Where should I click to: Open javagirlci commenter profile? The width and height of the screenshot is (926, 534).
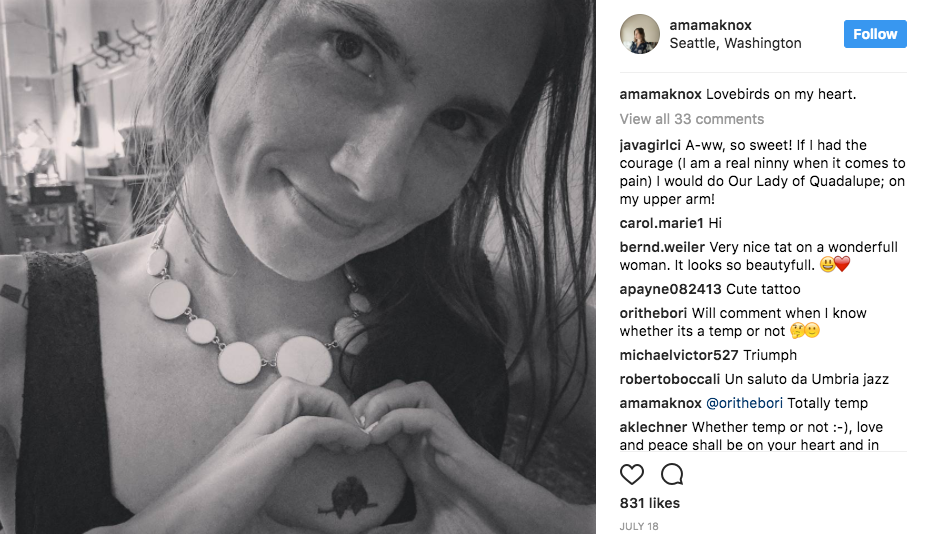click(653, 145)
